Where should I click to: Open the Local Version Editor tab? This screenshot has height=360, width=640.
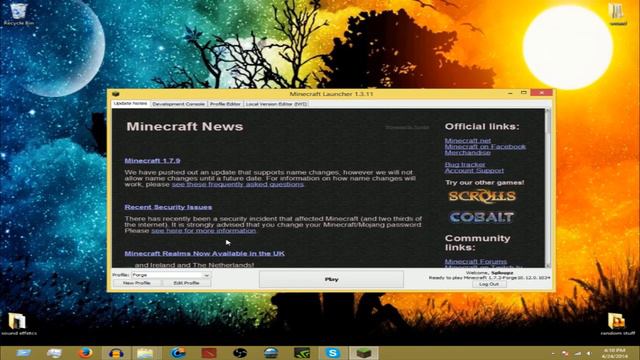[276, 104]
